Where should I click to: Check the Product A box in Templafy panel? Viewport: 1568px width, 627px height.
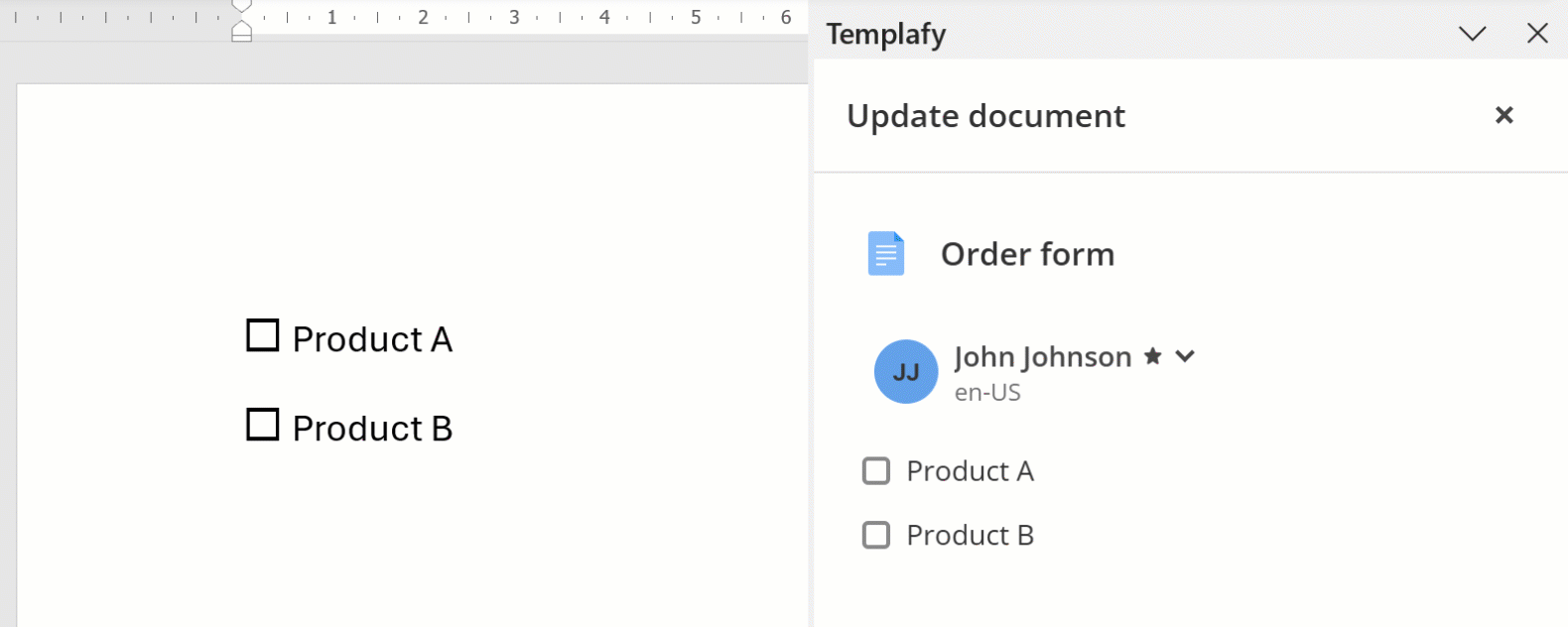point(876,470)
